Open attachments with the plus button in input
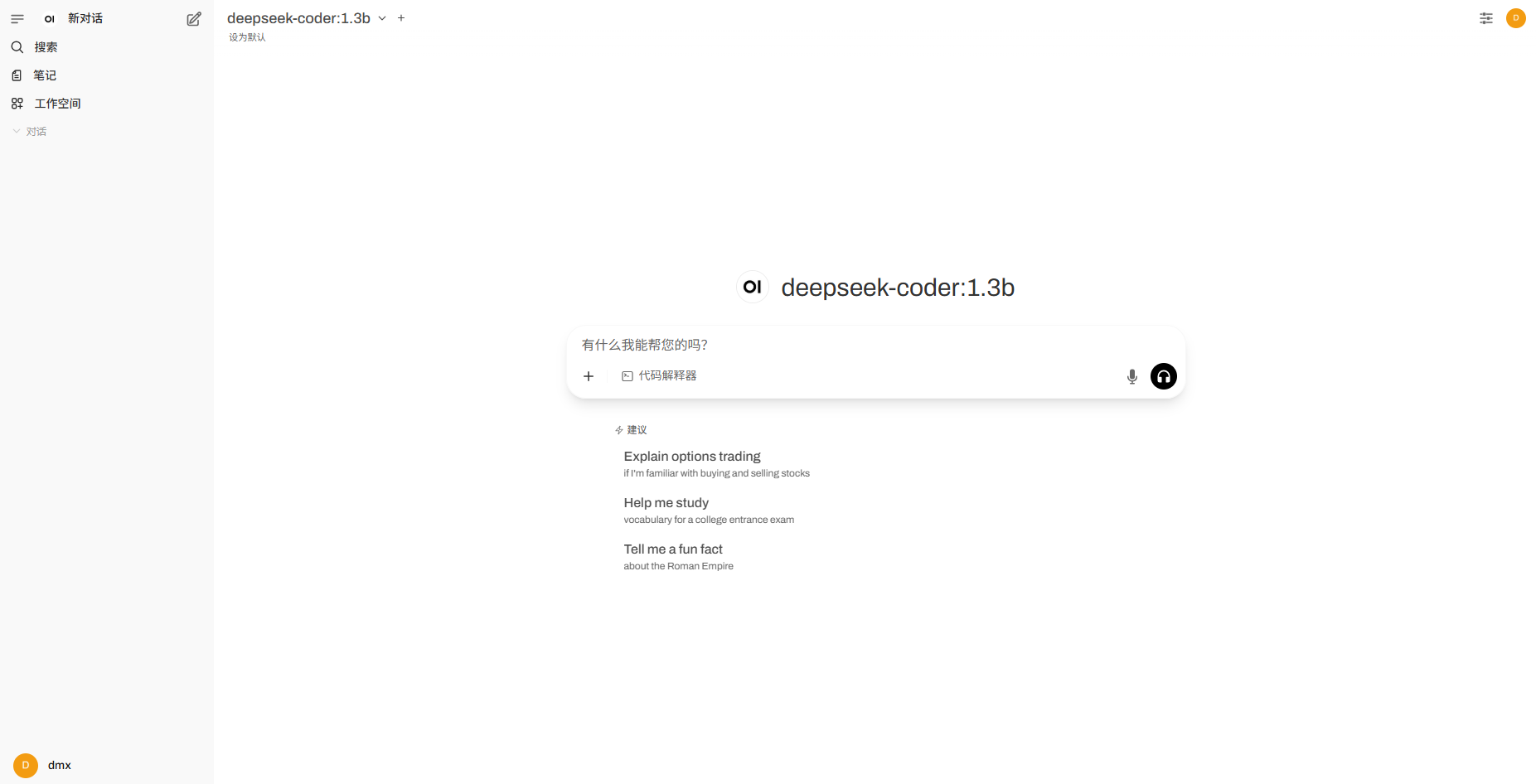The width and height of the screenshot is (1536, 784). (x=589, y=376)
